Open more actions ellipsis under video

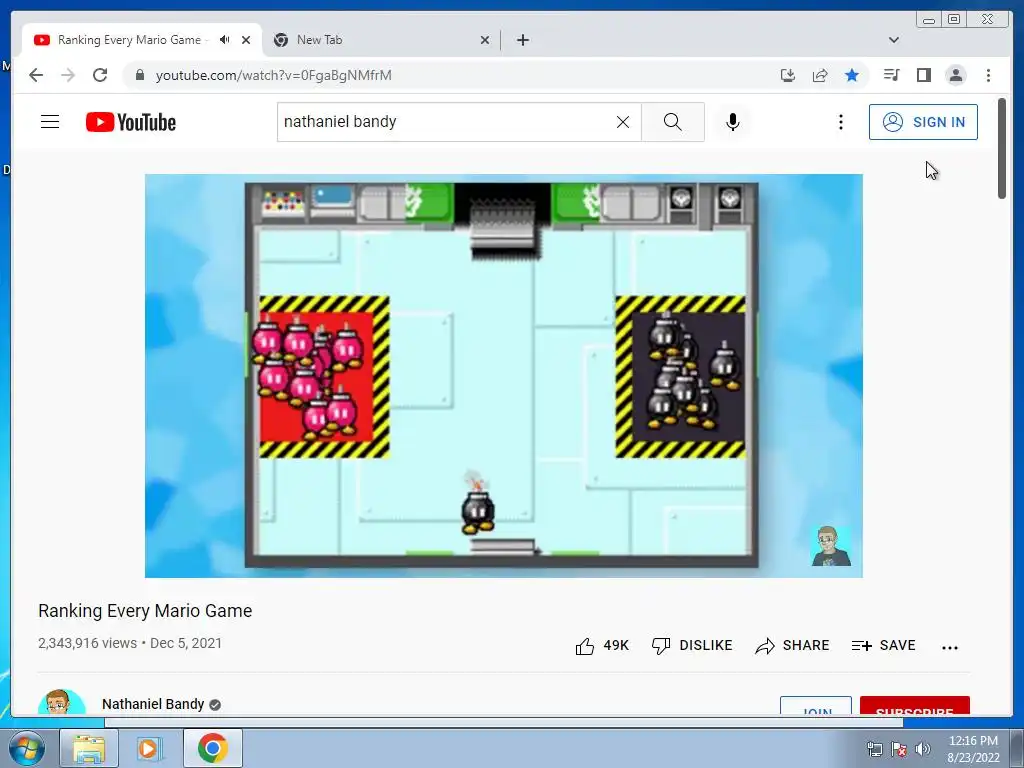pos(950,647)
